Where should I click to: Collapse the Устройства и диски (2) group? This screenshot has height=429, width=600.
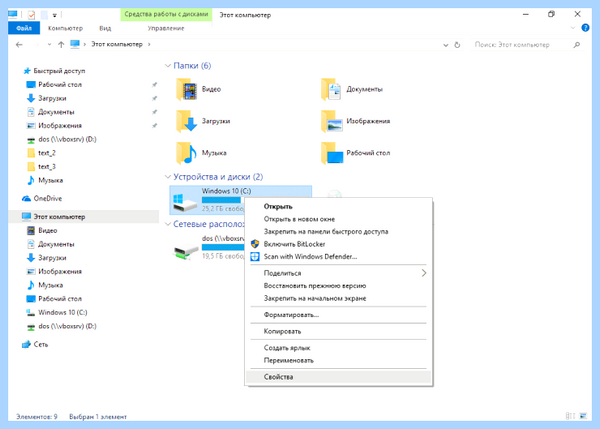coord(168,177)
